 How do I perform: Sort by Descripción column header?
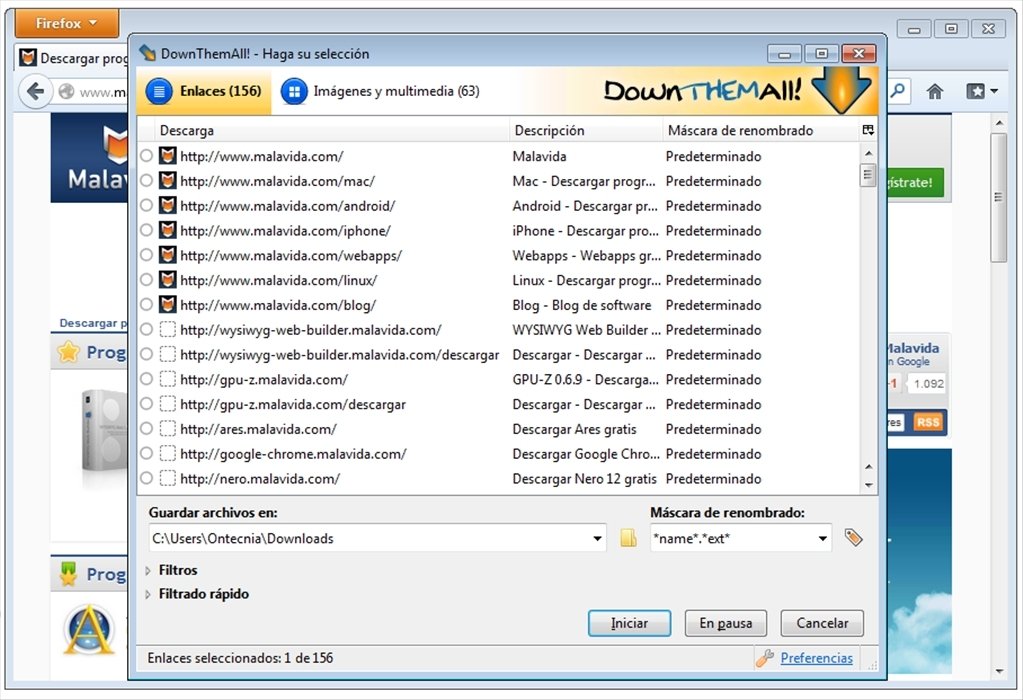586,130
